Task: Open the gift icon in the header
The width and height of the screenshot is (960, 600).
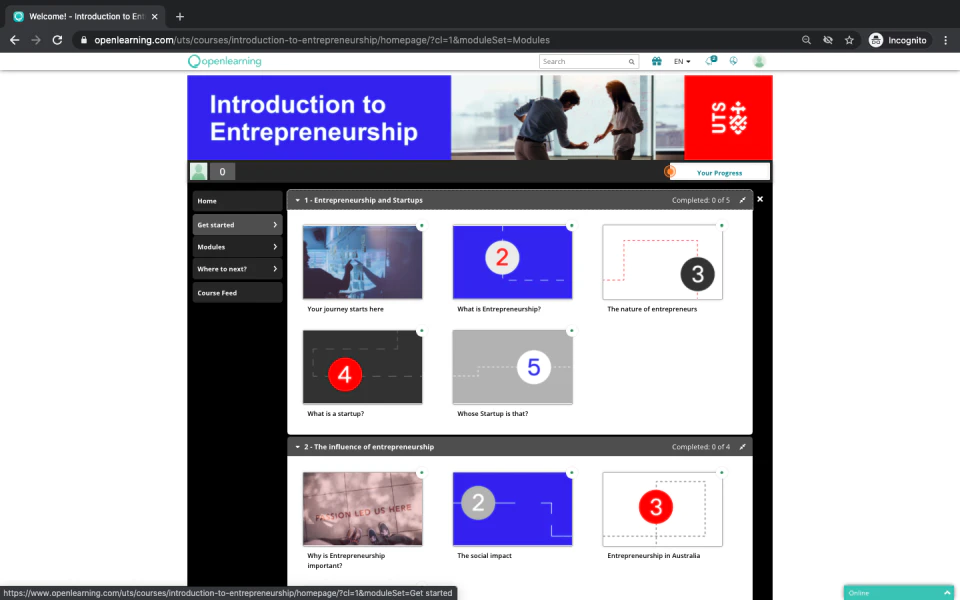Action: (x=656, y=61)
